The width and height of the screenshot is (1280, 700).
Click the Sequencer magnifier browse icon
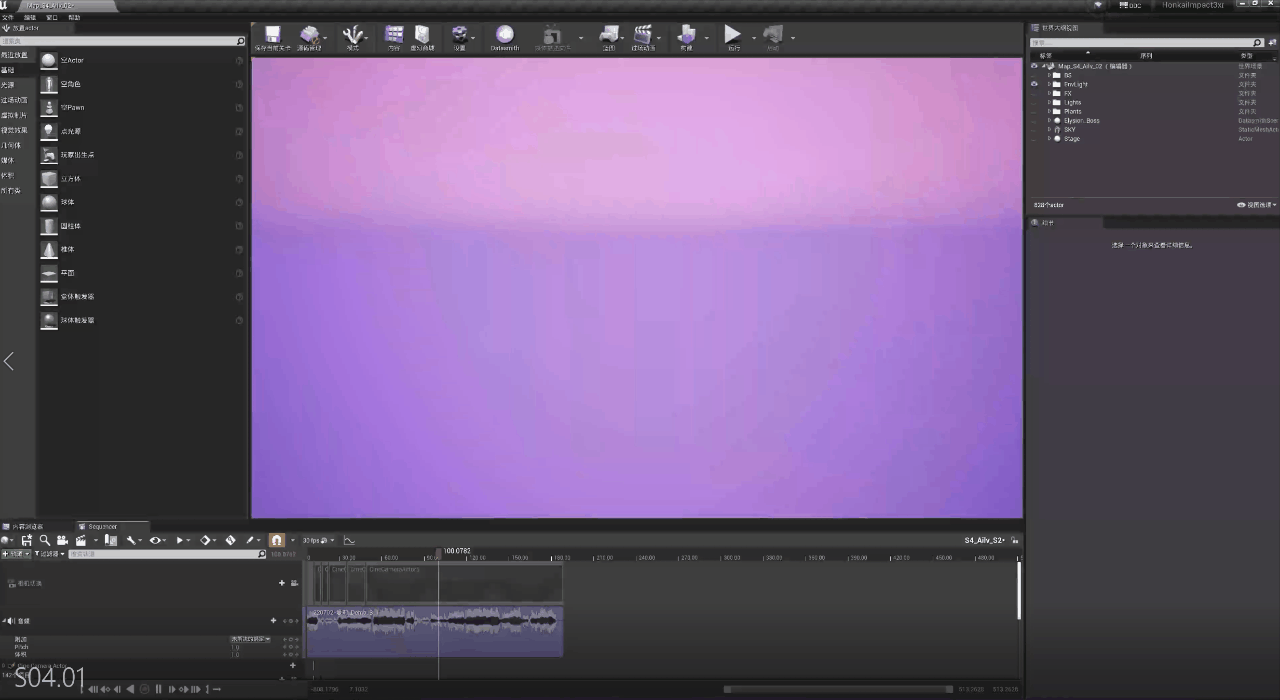(45, 540)
